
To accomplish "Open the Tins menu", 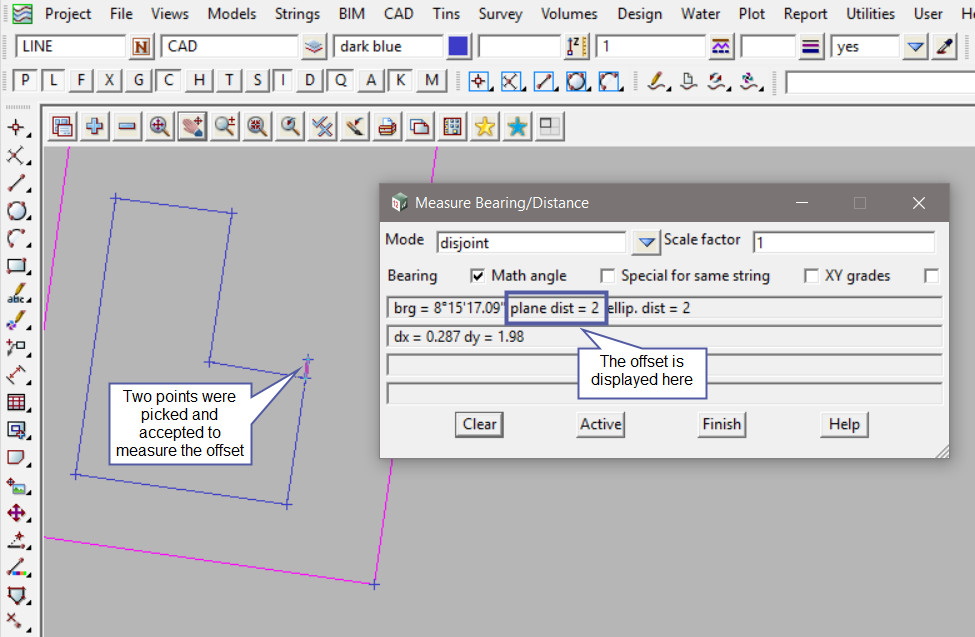I will click(446, 14).
